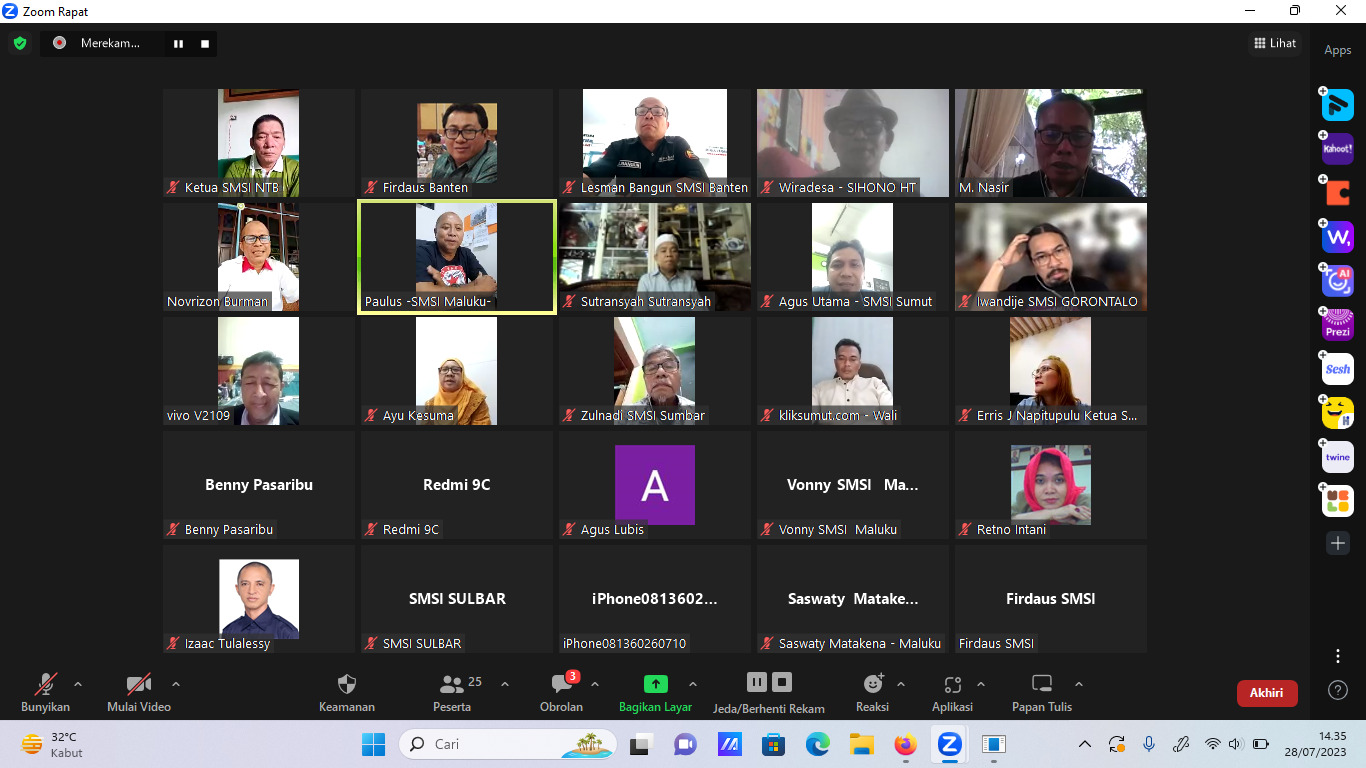Click the green encryption shield icon
1366x768 pixels.
[x=20, y=43]
